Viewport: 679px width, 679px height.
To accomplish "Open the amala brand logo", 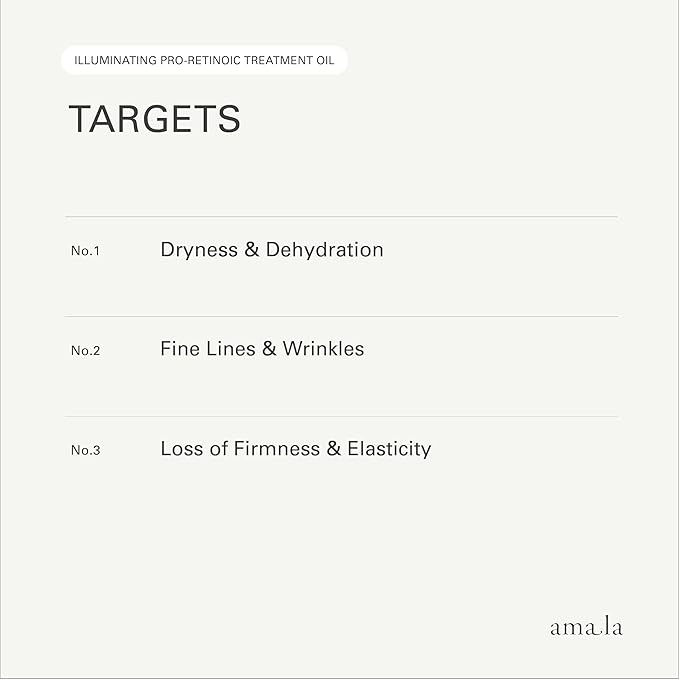I will 586,627.
